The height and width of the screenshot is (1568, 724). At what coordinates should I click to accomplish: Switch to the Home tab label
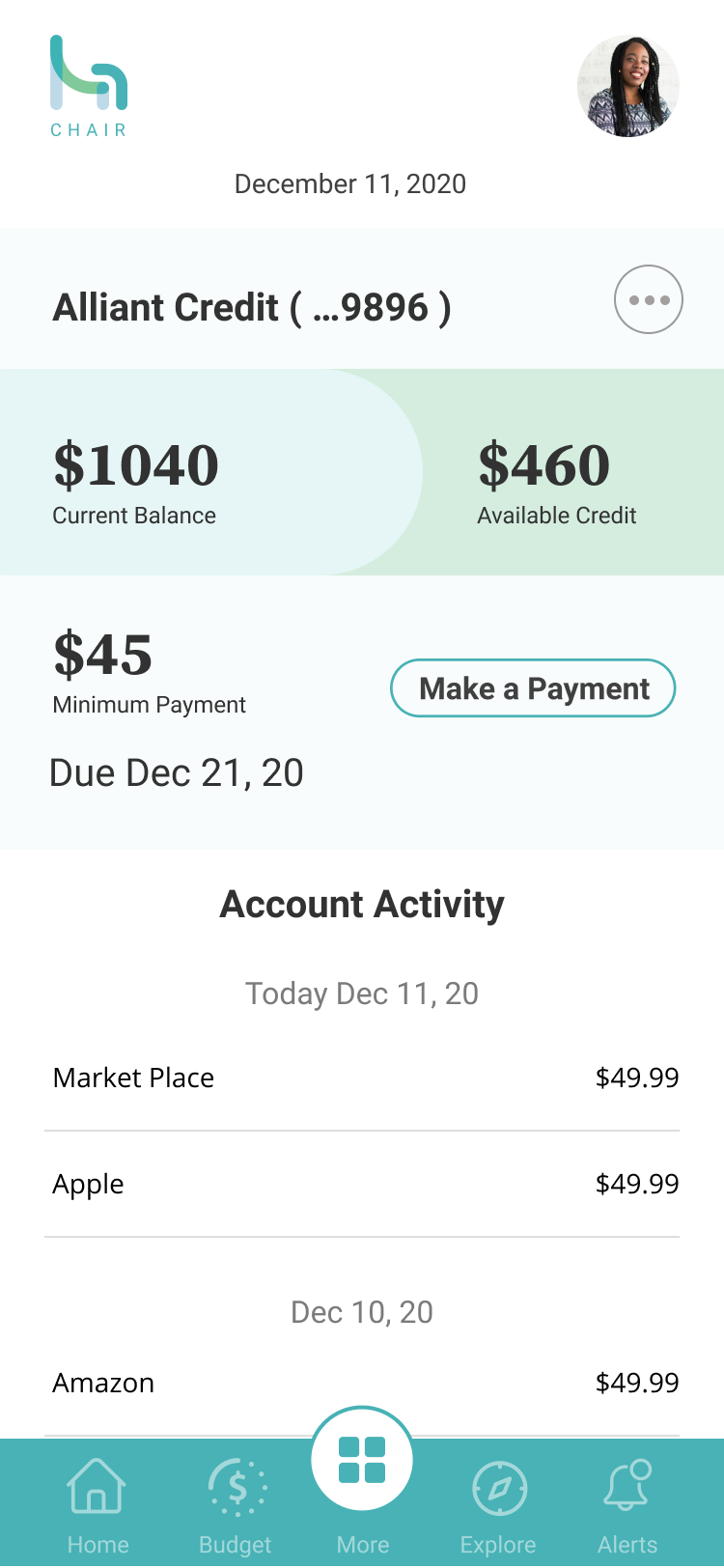(97, 1545)
